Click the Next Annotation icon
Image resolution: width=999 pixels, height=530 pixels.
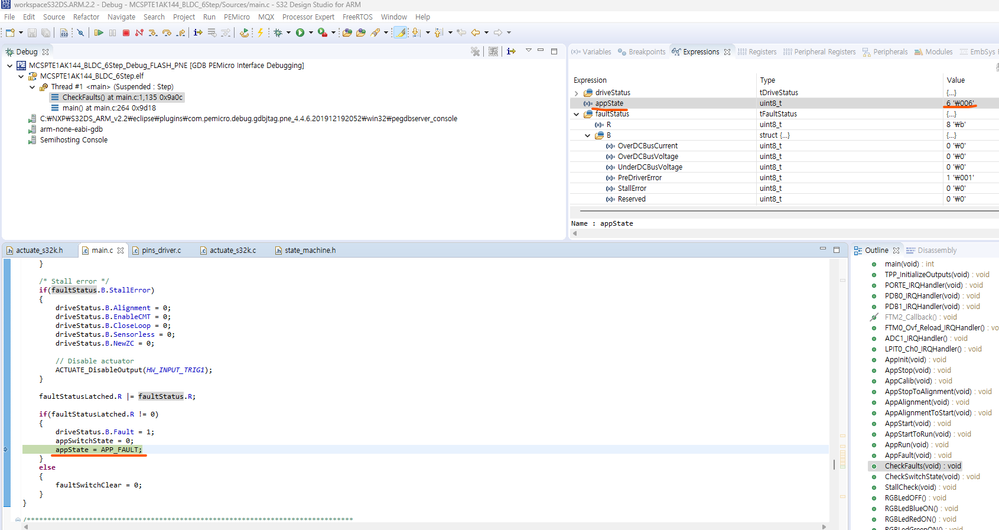click(x=415, y=32)
